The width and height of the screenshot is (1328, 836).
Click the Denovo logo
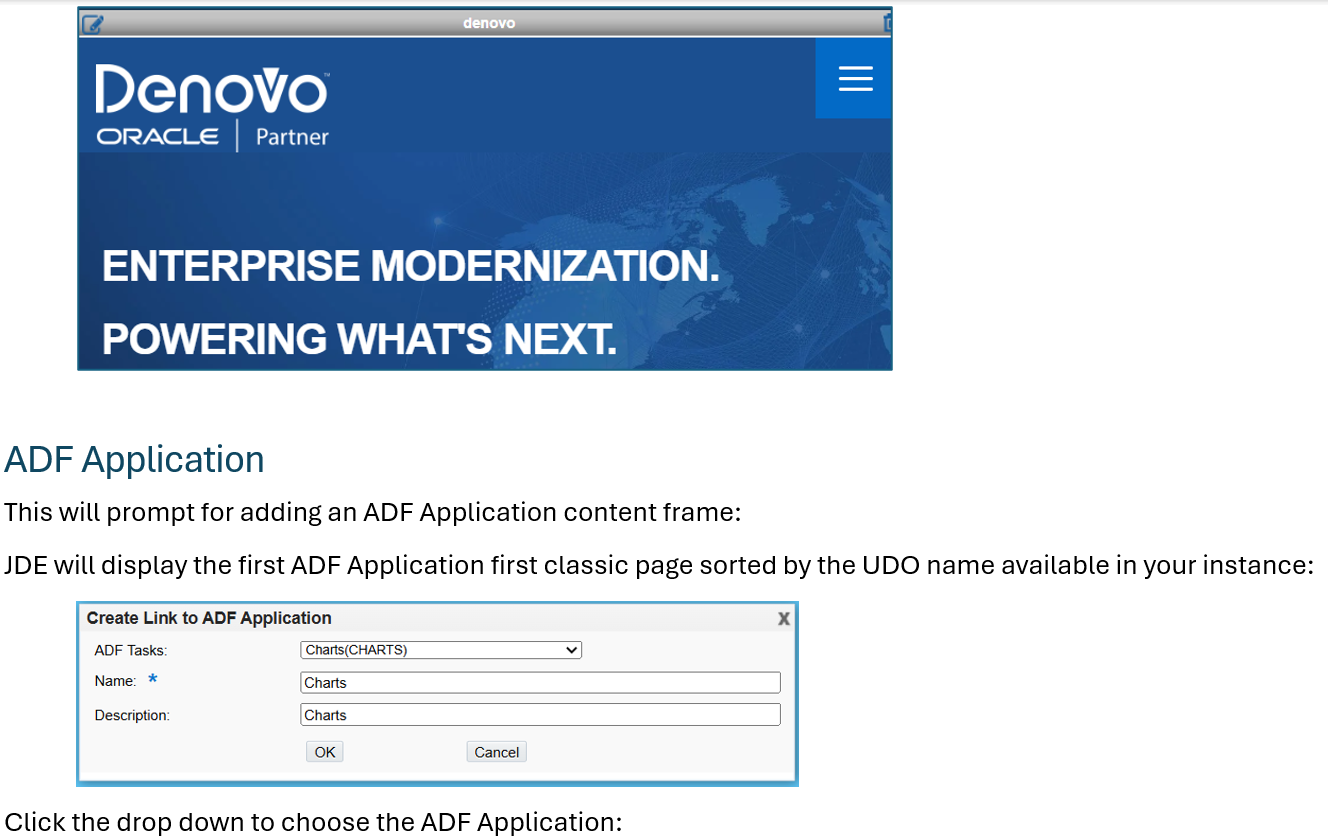pyautogui.click(x=211, y=90)
